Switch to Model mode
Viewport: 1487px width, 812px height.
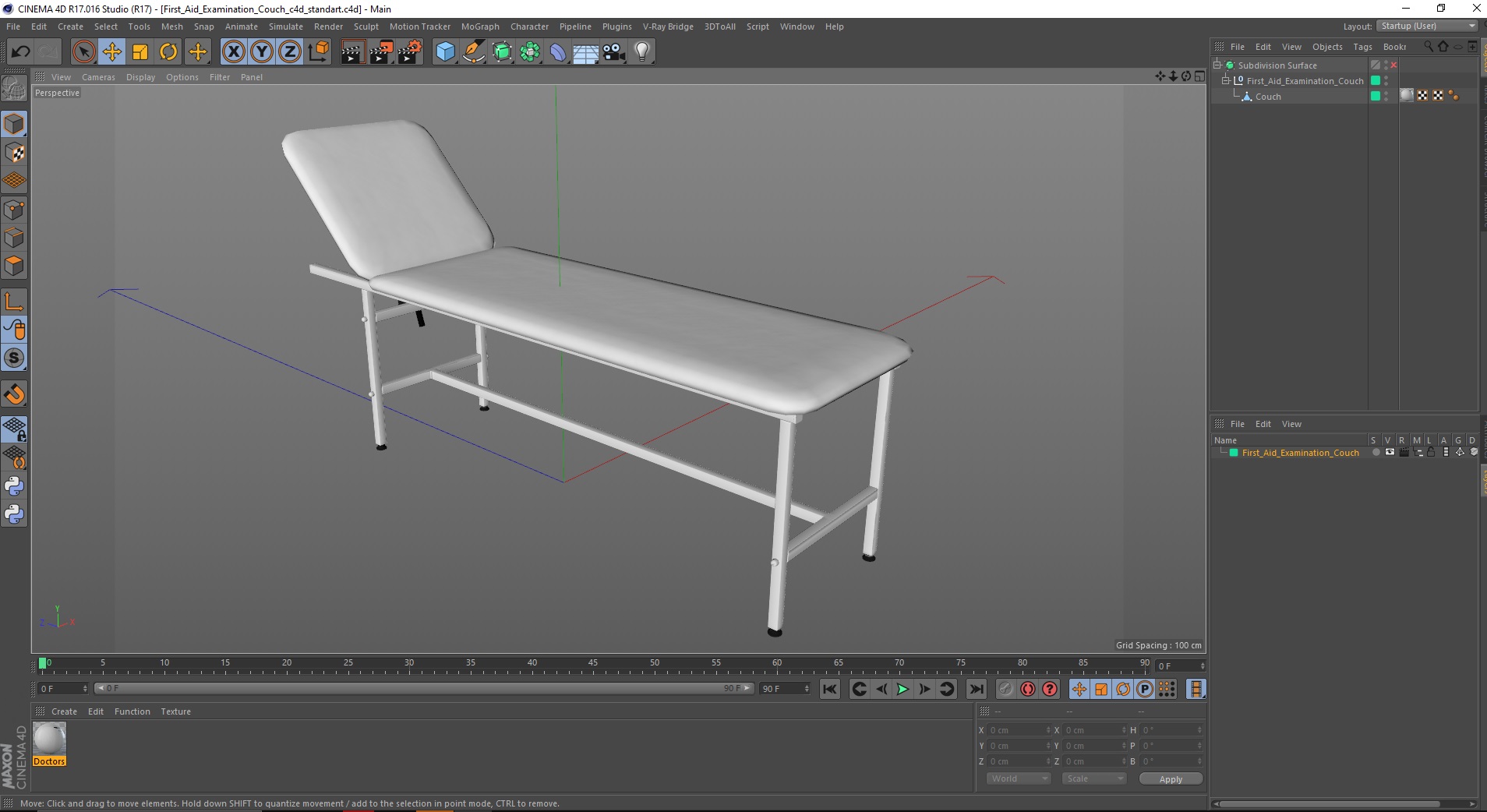tap(14, 125)
